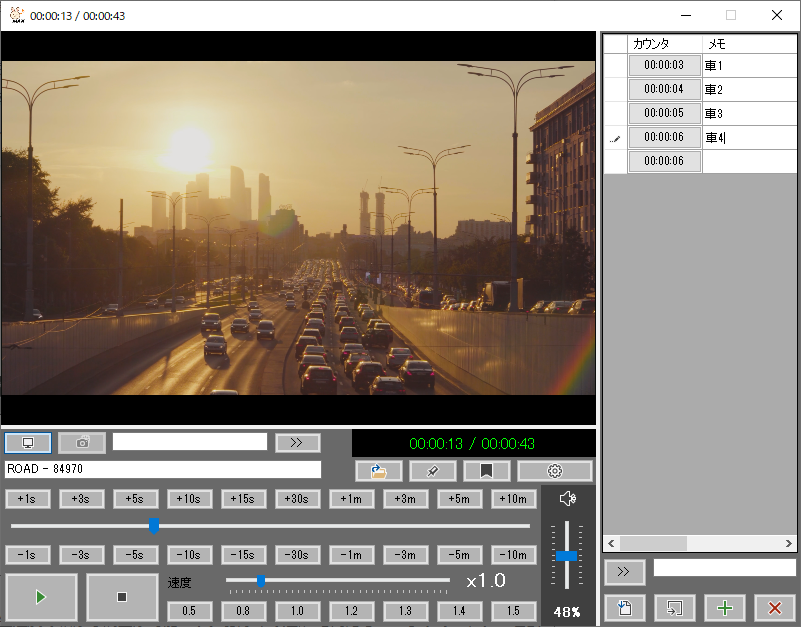Set playback speed to 1.5
This screenshot has height=627, width=801.
[x=513, y=611]
